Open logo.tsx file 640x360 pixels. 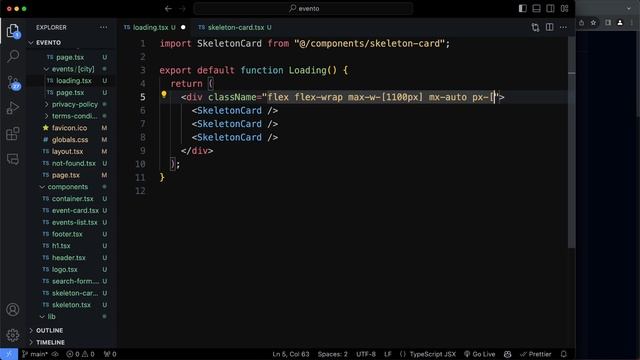[x=64, y=270]
